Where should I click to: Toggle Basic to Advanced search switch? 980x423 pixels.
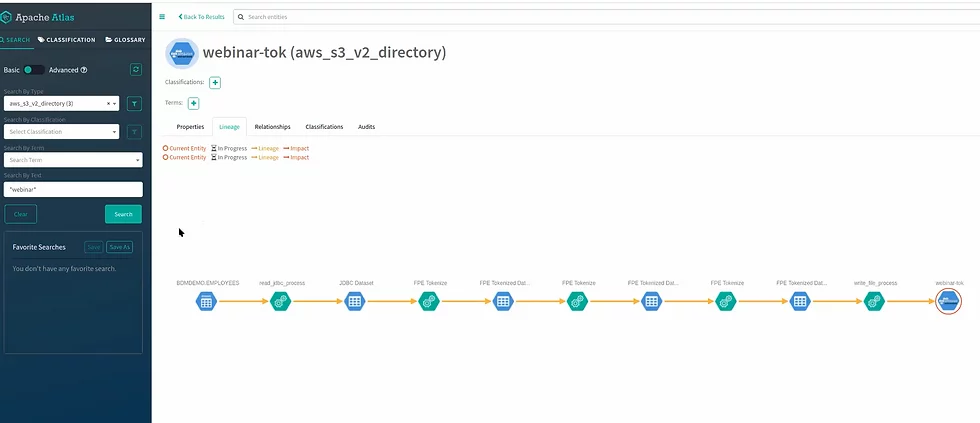tap(34, 70)
